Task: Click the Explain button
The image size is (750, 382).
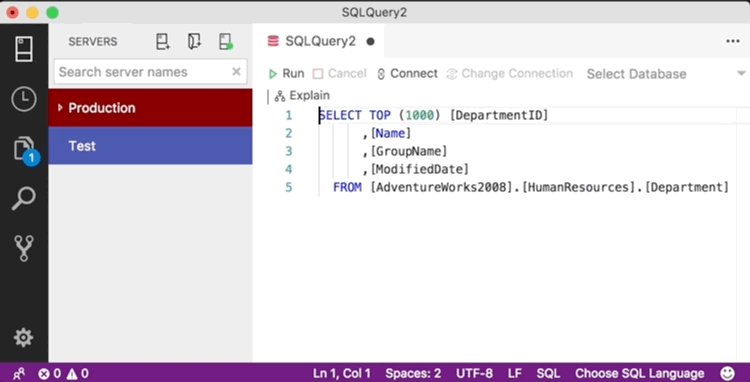Action: 302,96
